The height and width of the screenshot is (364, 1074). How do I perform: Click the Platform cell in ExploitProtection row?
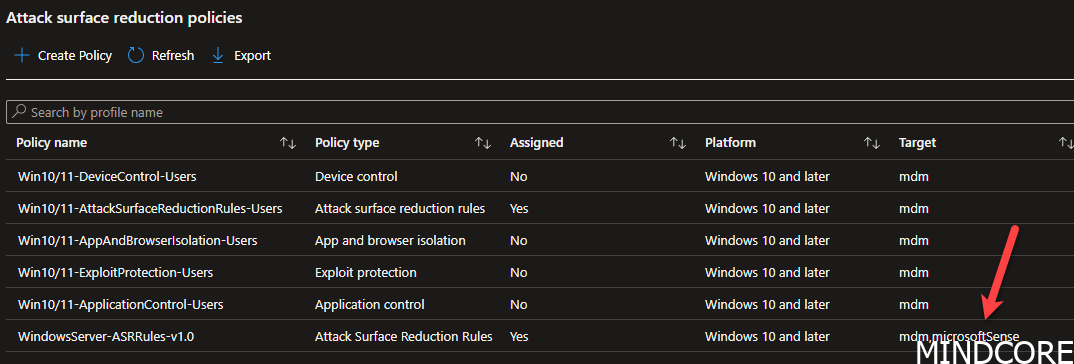(x=767, y=272)
